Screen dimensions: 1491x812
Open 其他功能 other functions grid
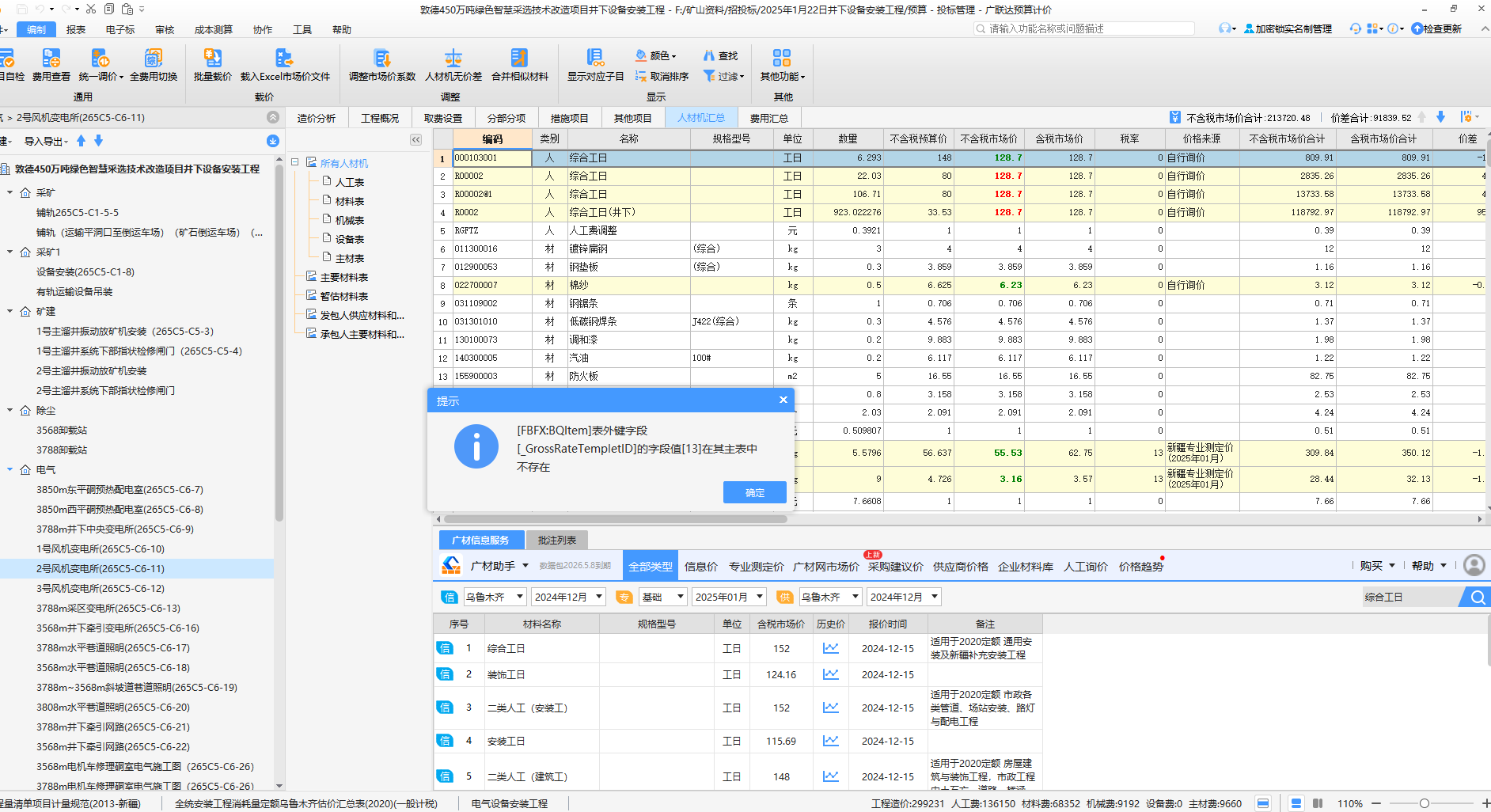(x=782, y=65)
